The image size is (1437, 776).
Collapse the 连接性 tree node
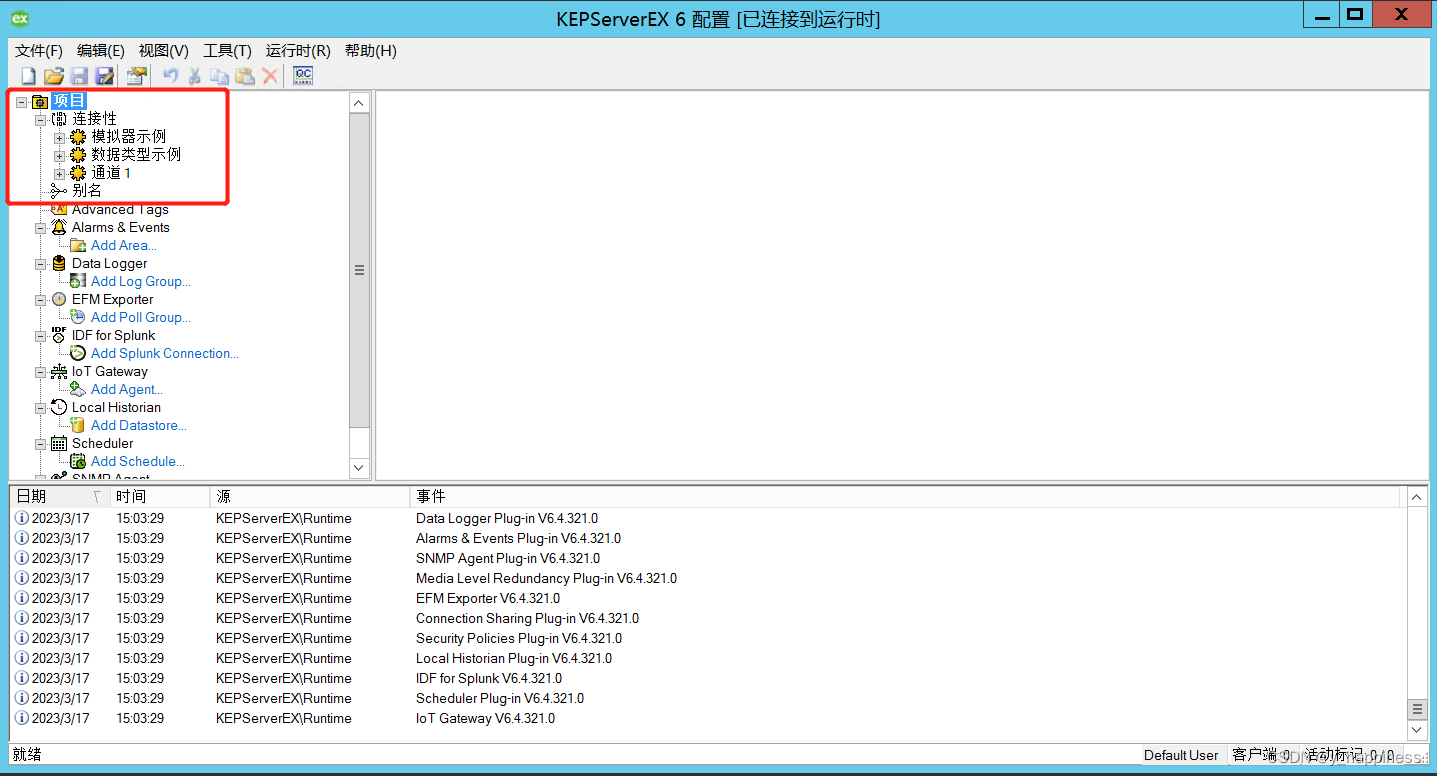click(x=40, y=119)
